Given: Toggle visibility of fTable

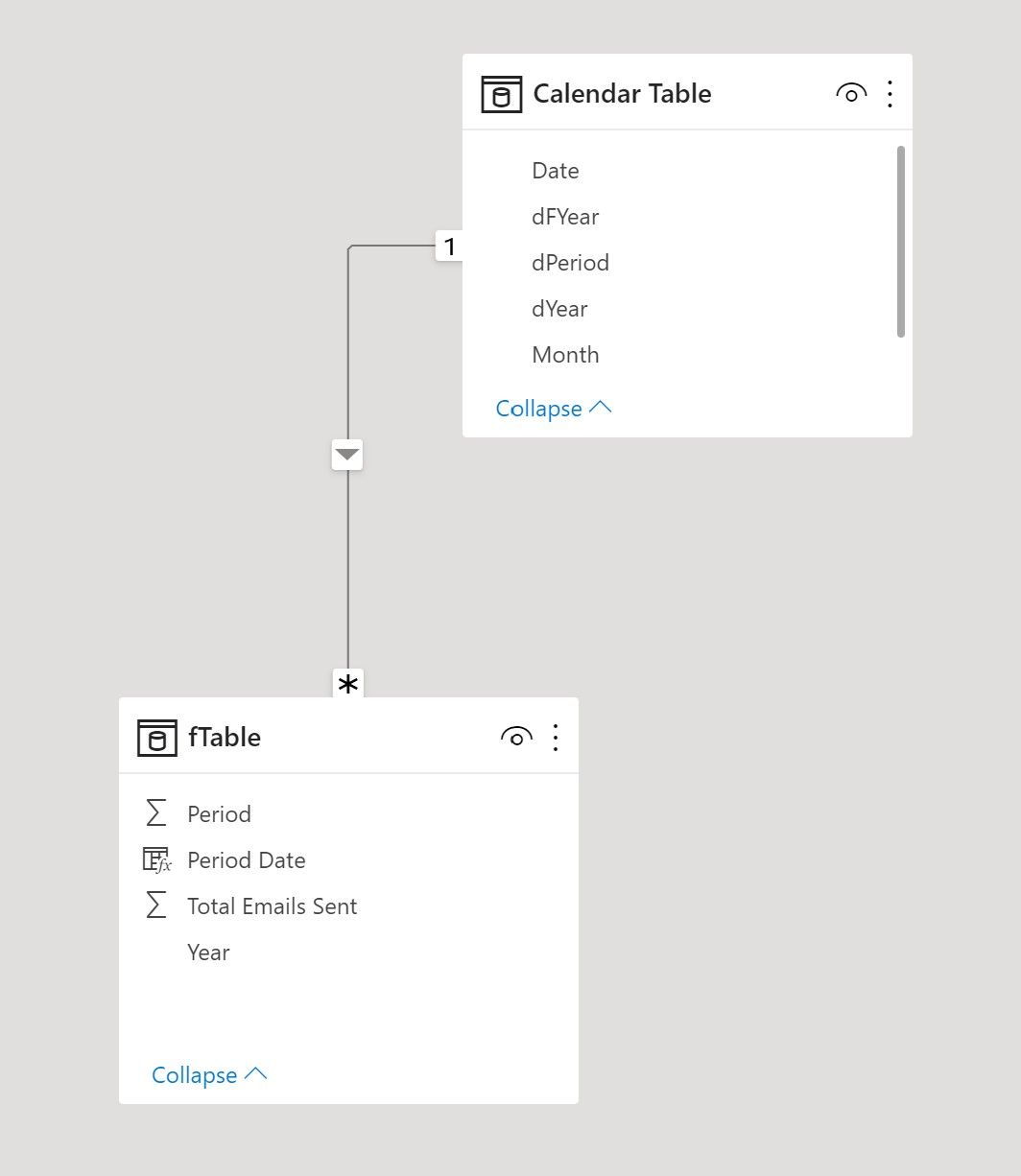Looking at the screenshot, I should click(x=516, y=738).
